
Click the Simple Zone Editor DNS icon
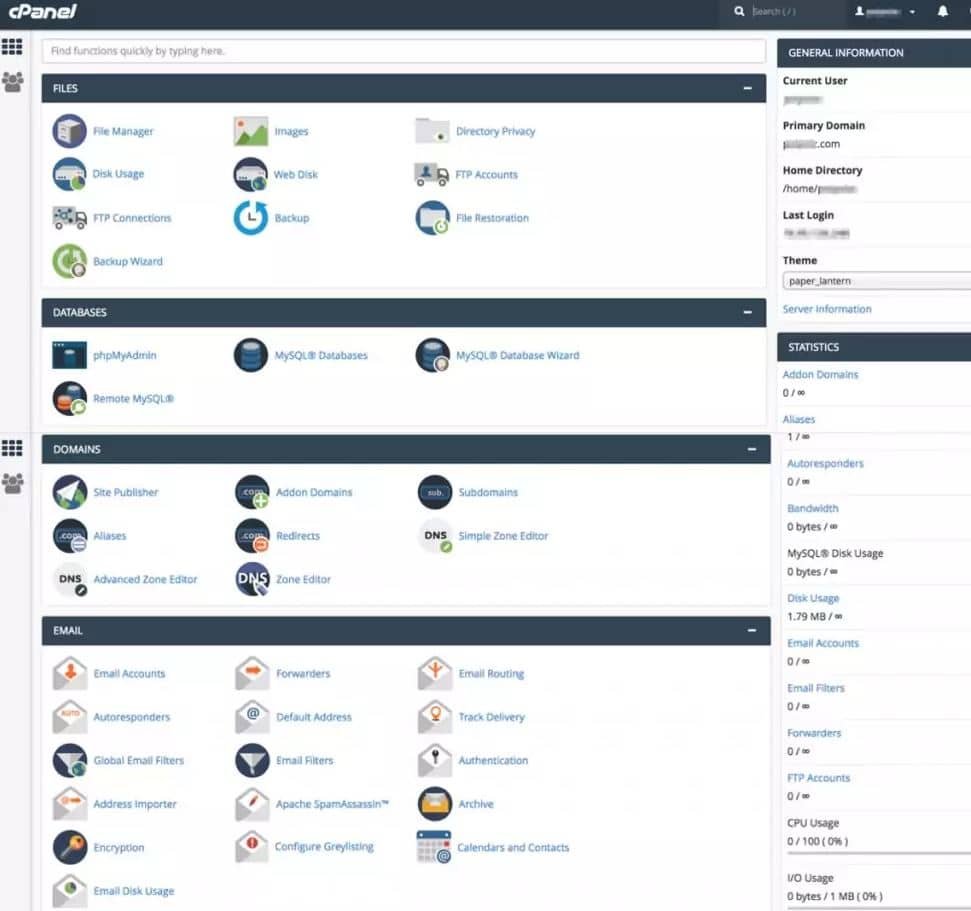click(435, 536)
